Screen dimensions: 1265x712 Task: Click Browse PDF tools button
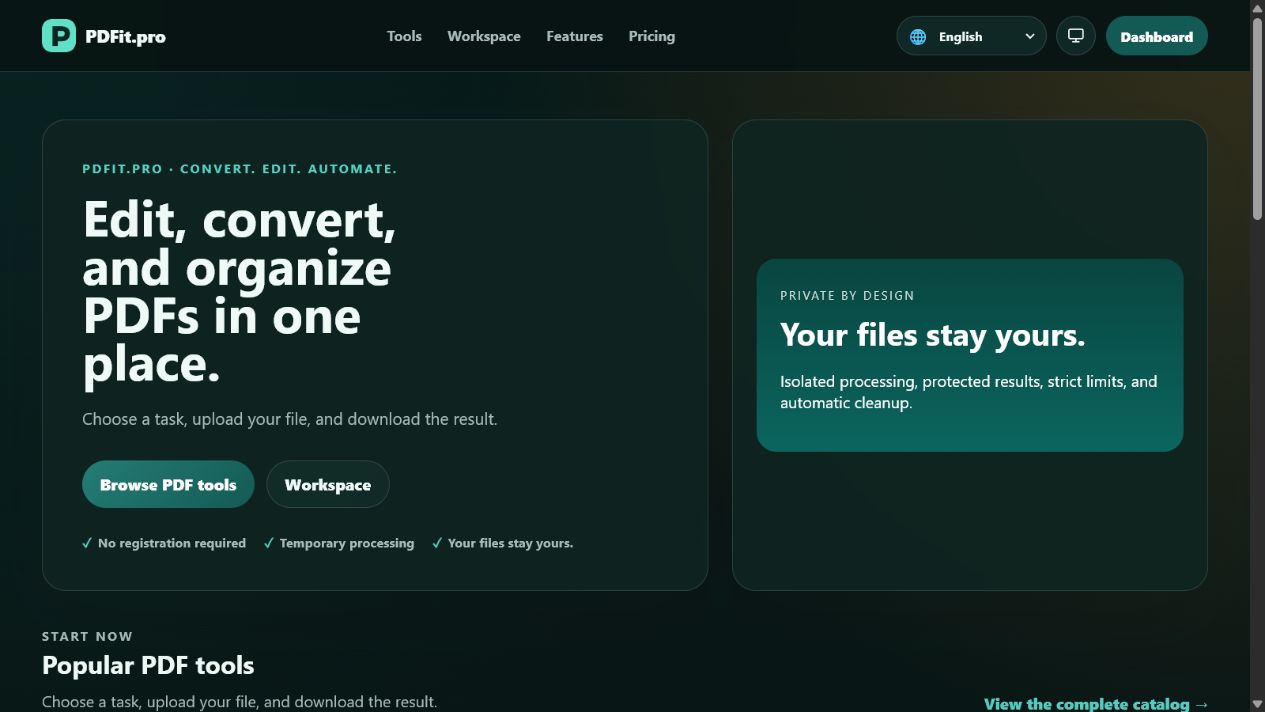point(168,484)
